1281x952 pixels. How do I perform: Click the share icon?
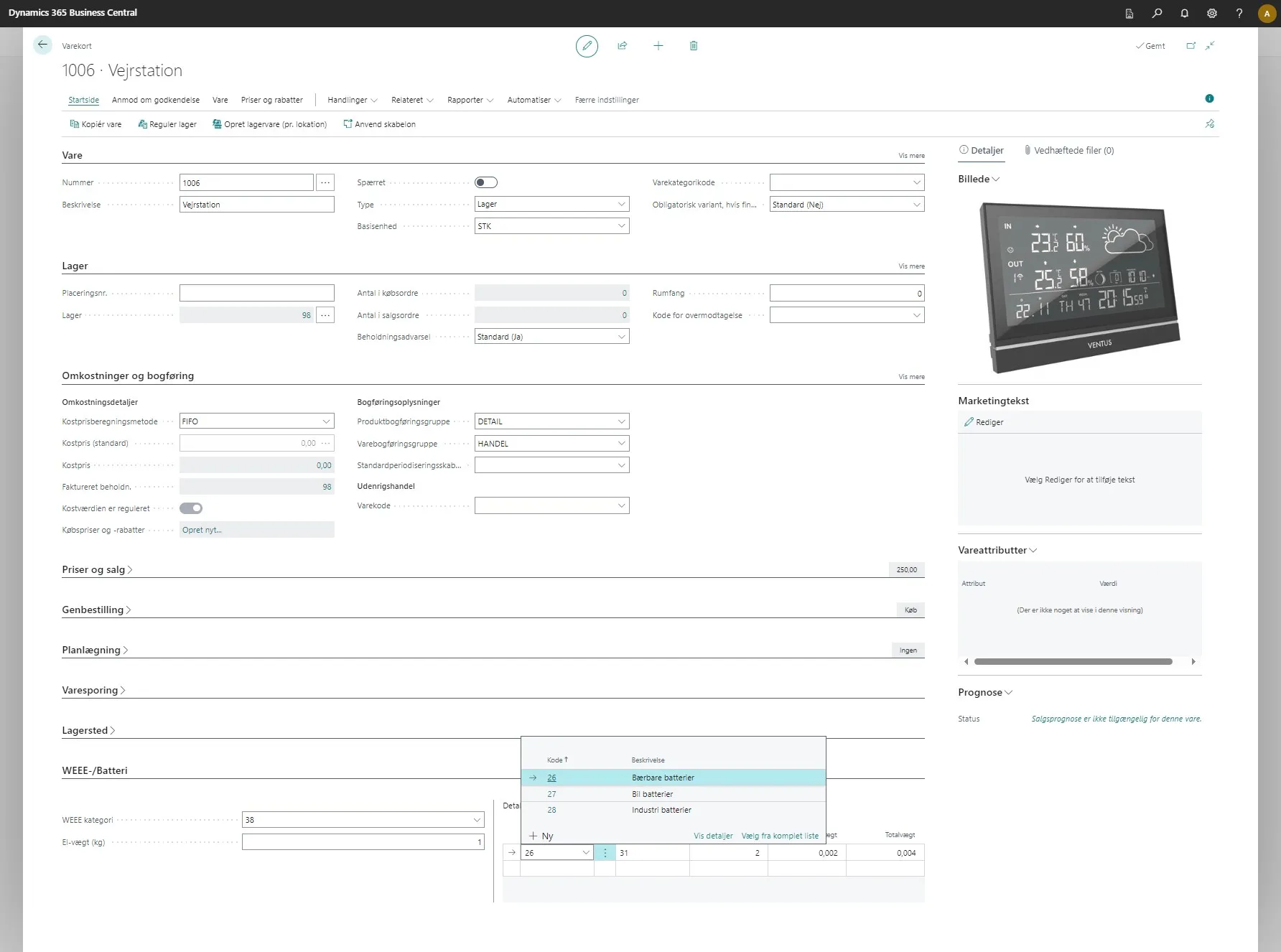pyautogui.click(x=623, y=46)
